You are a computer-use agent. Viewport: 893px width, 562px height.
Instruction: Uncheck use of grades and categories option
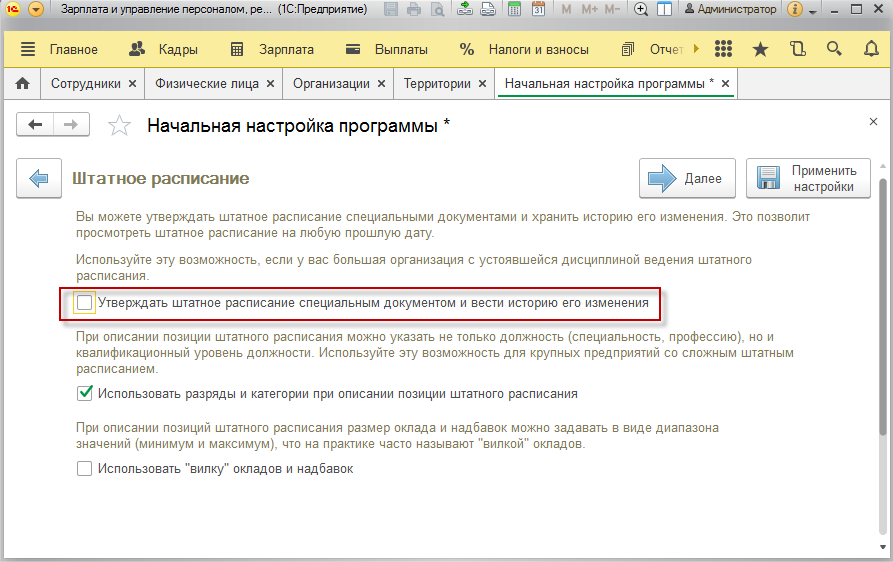click(x=85, y=394)
